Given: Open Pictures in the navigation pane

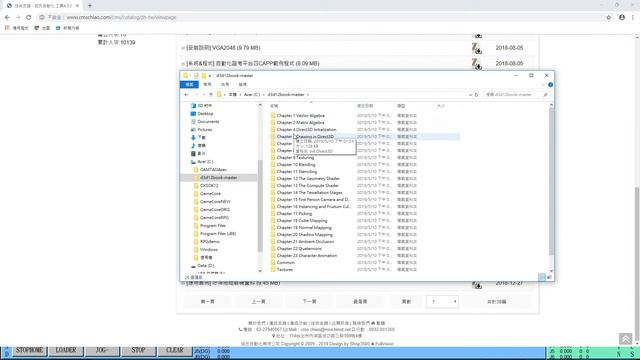Looking at the screenshot, I should 201,130.
